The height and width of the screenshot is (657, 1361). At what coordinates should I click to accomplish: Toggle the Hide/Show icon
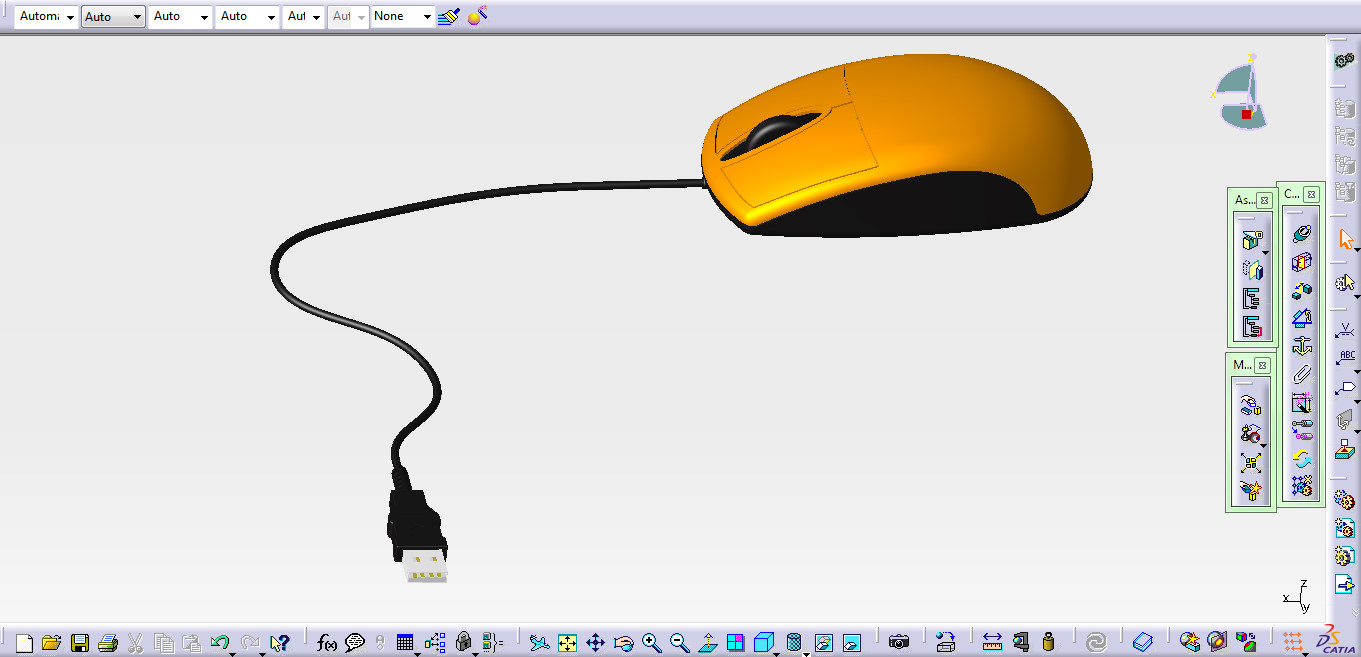click(824, 643)
